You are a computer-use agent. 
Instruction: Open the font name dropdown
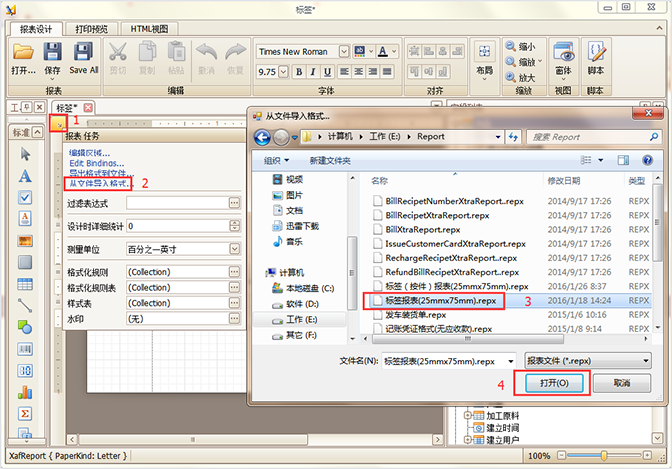tap(343, 51)
